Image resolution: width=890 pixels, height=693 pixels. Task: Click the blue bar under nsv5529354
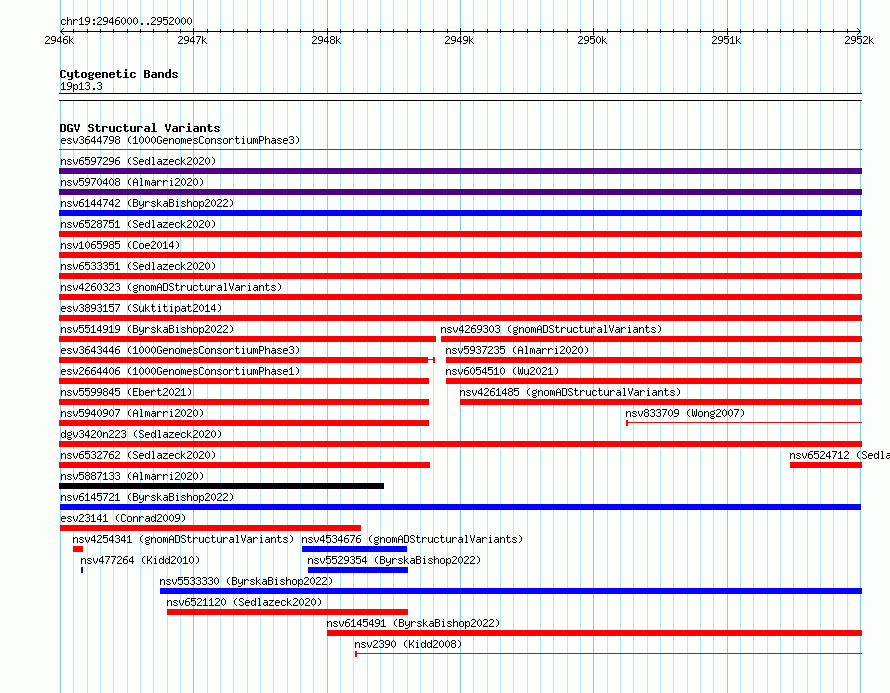click(x=358, y=570)
